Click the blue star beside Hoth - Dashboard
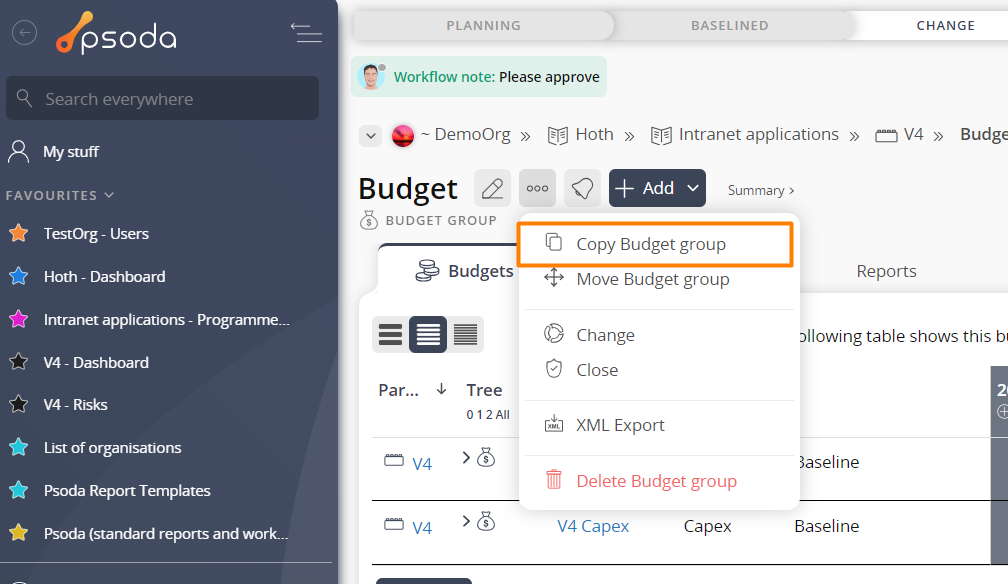This screenshot has width=1008, height=584. pos(19,276)
